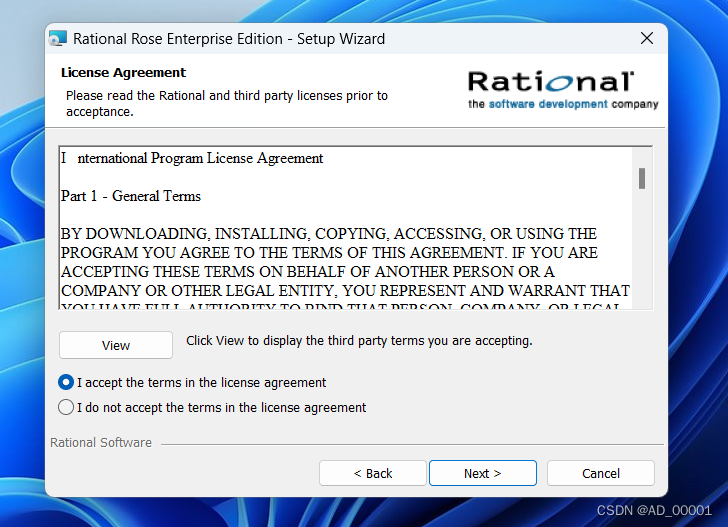Screen dimensions: 728x527
Task: Click the 'Rational Software' label
Action: (x=101, y=442)
